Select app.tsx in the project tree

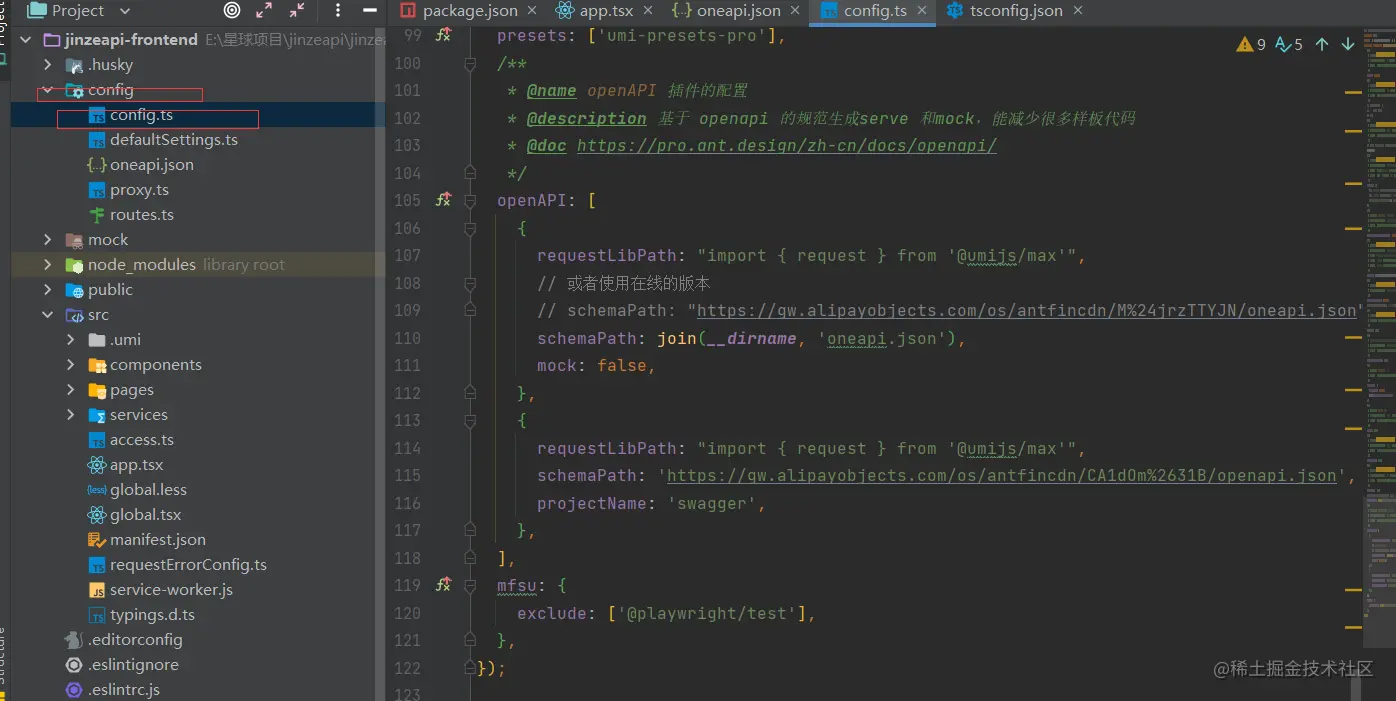136,465
